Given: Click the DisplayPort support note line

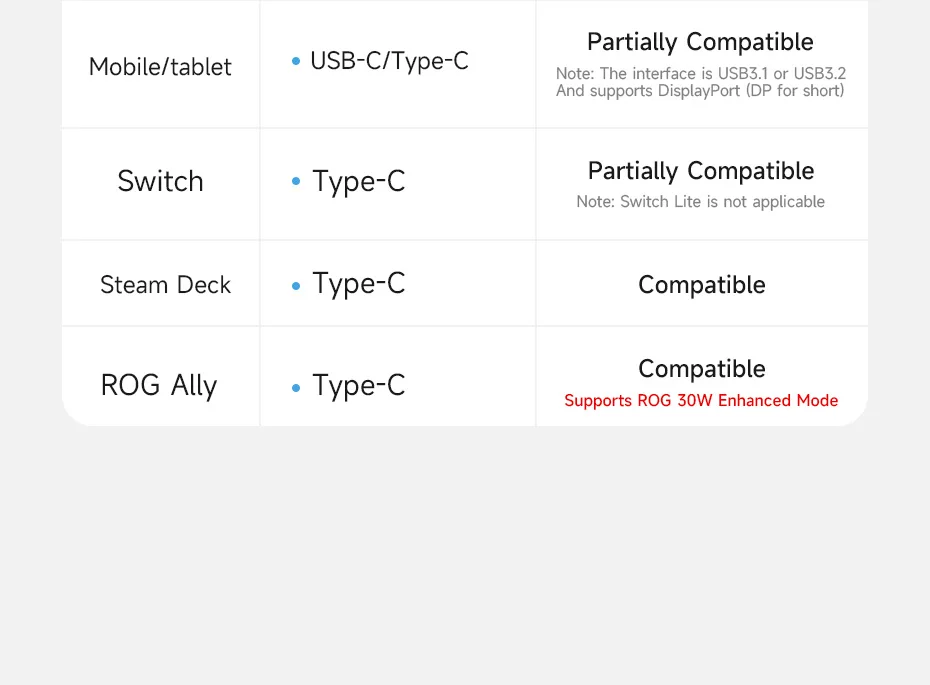Looking at the screenshot, I should click(700, 91).
